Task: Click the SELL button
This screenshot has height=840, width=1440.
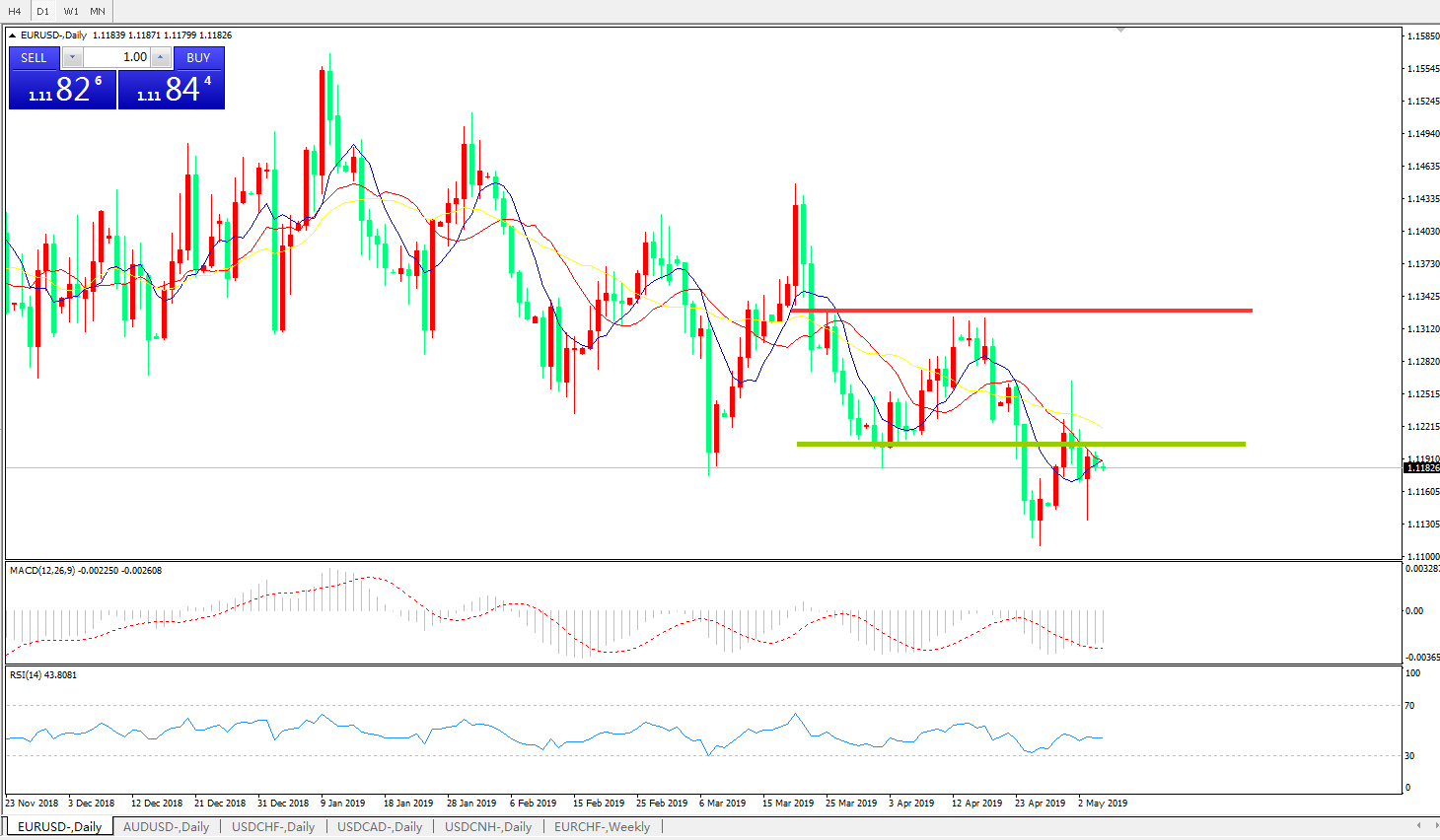Action: pyautogui.click(x=35, y=58)
